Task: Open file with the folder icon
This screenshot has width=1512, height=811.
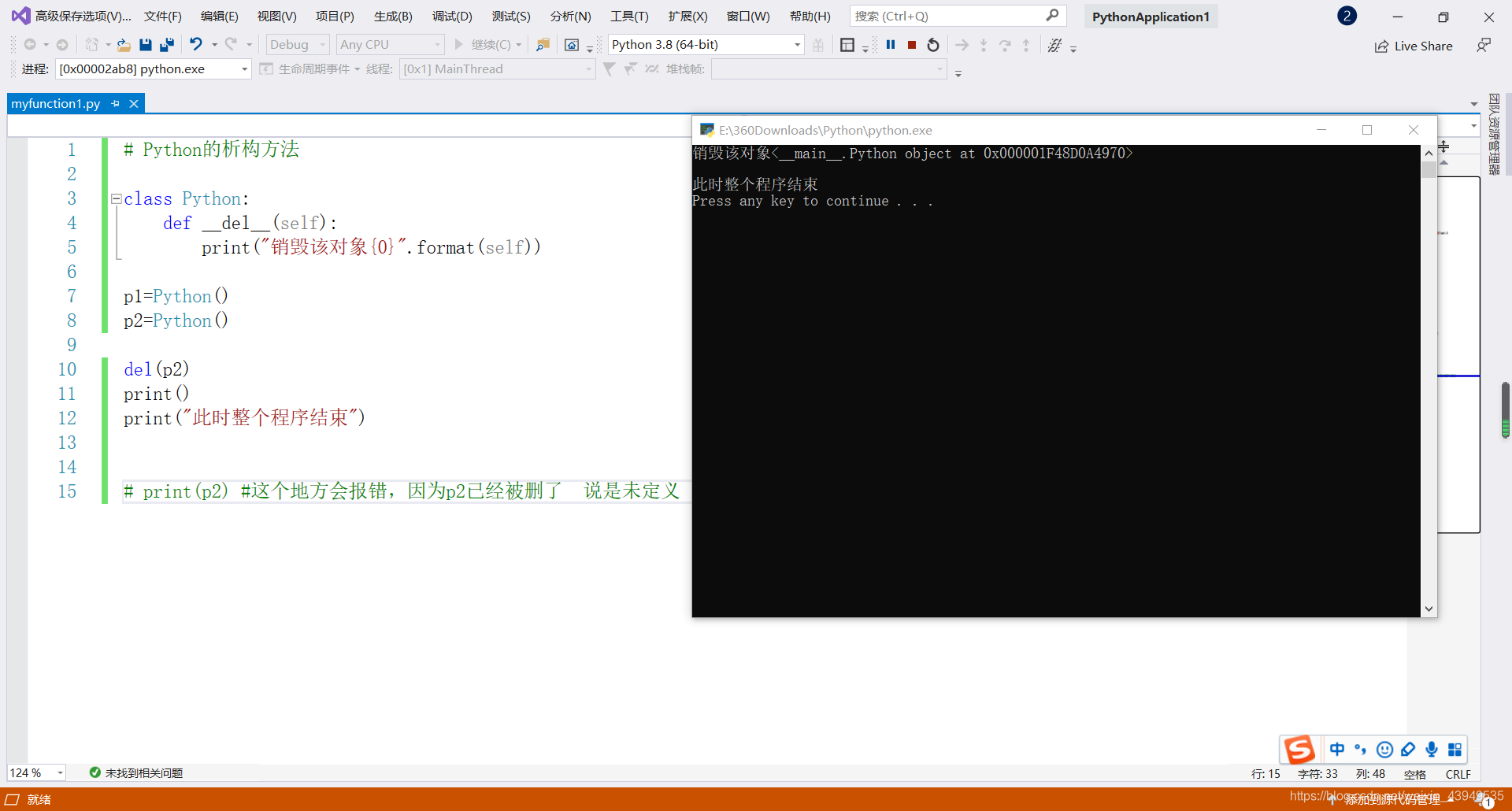Action: [x=124, y=45]
